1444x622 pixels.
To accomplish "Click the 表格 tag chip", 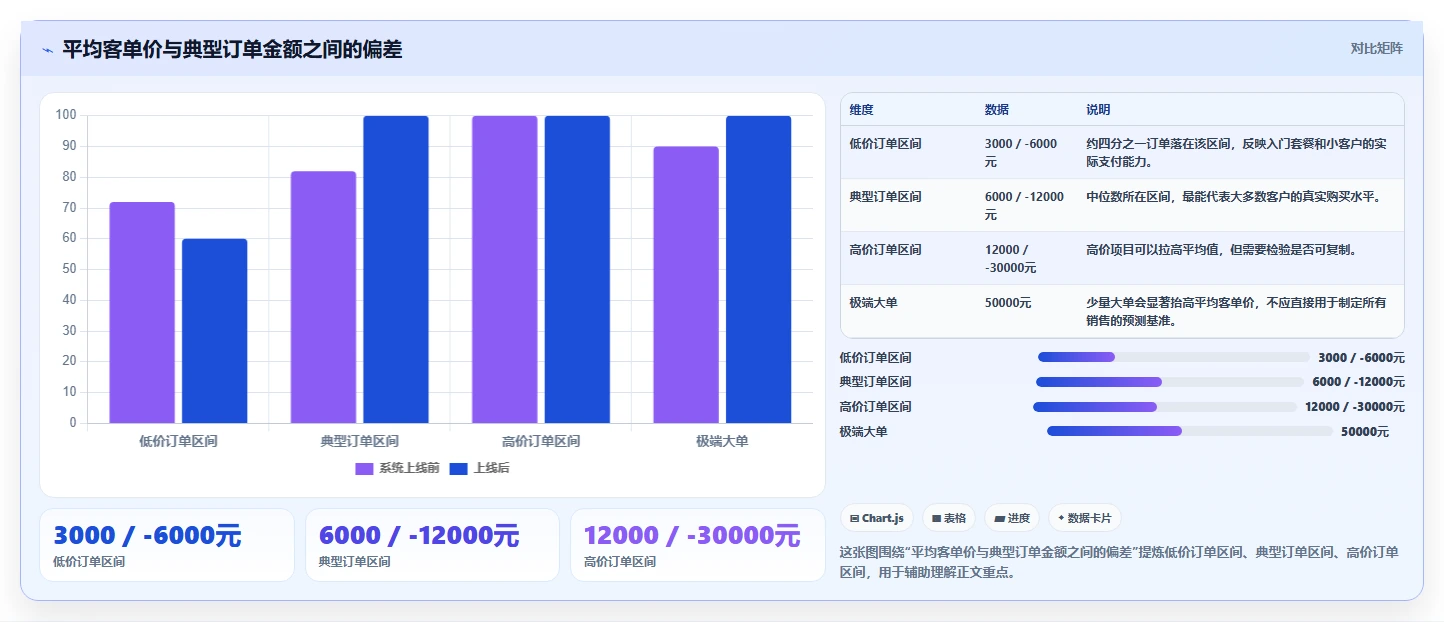I will coord(948,518).
